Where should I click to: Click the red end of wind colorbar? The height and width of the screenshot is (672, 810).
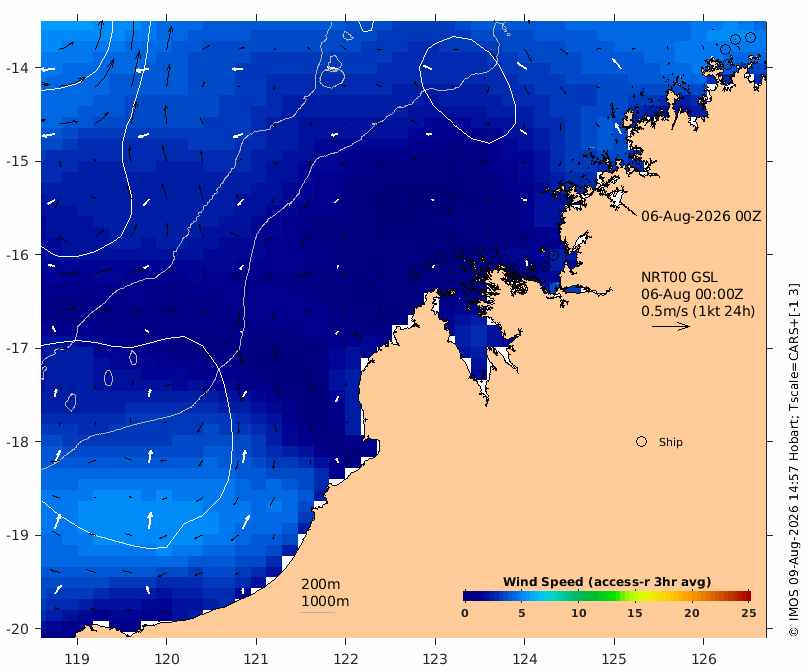pyautogui.click(x=745, y=596)
